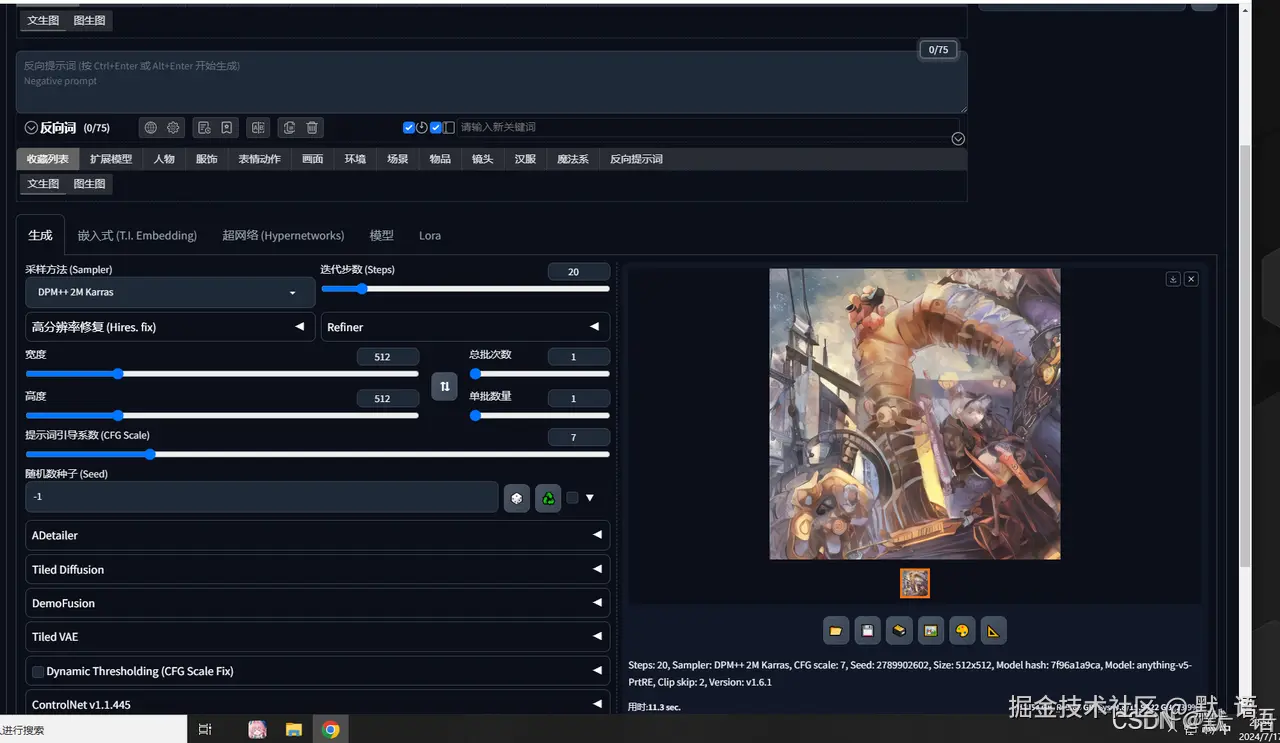Expand the ControlNet v1.1.445 accordion
Viewport: 1280px width, 743px height.
coord(318,704)
